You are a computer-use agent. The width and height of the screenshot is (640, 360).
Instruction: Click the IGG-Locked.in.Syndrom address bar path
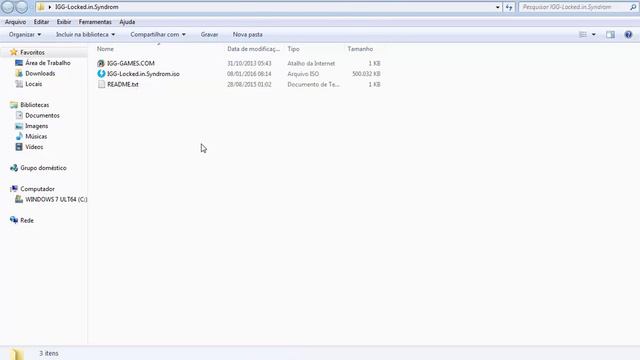pos(87,7)
